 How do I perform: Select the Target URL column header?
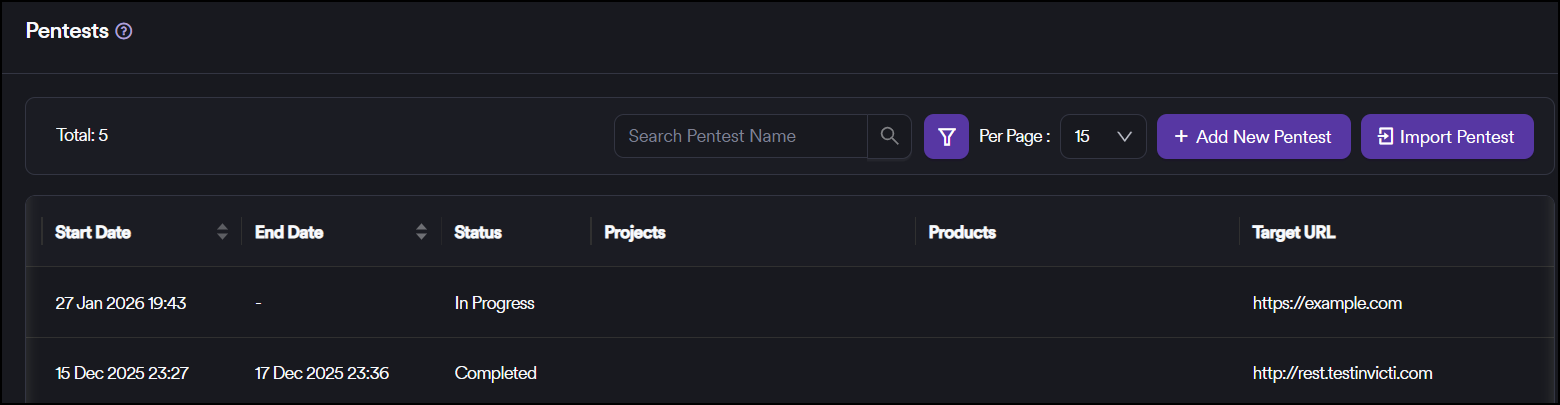click(x=1294, y=232)
